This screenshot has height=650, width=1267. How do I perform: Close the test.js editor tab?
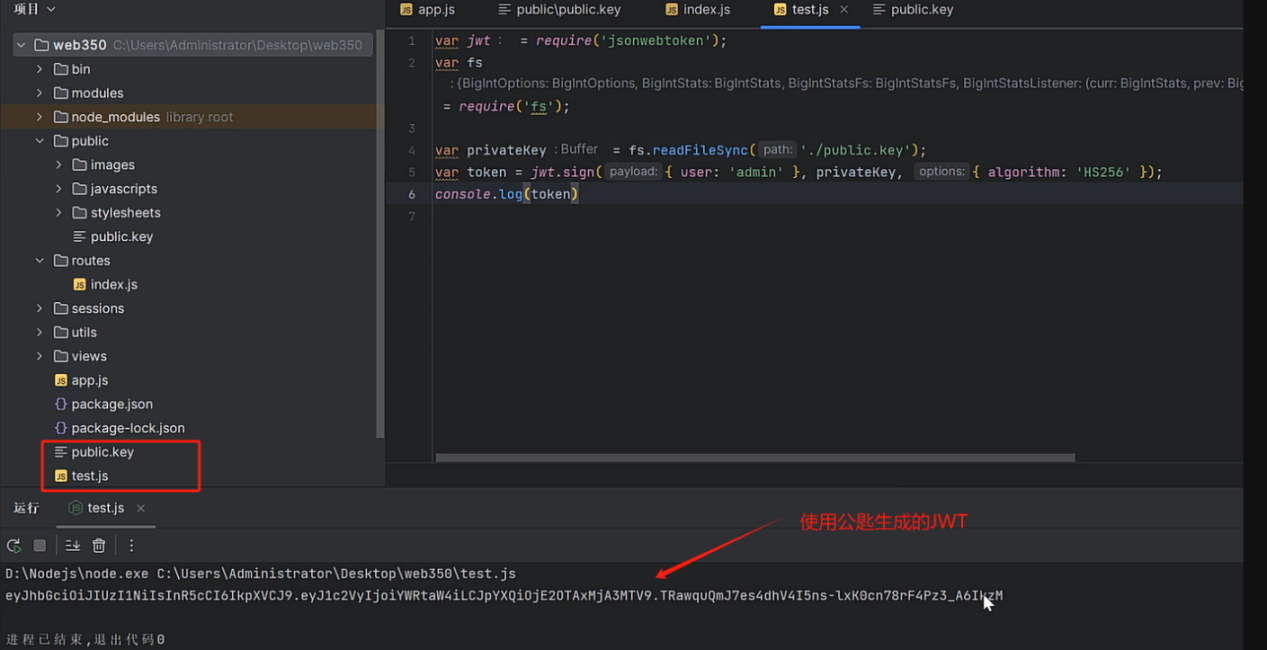844,9
